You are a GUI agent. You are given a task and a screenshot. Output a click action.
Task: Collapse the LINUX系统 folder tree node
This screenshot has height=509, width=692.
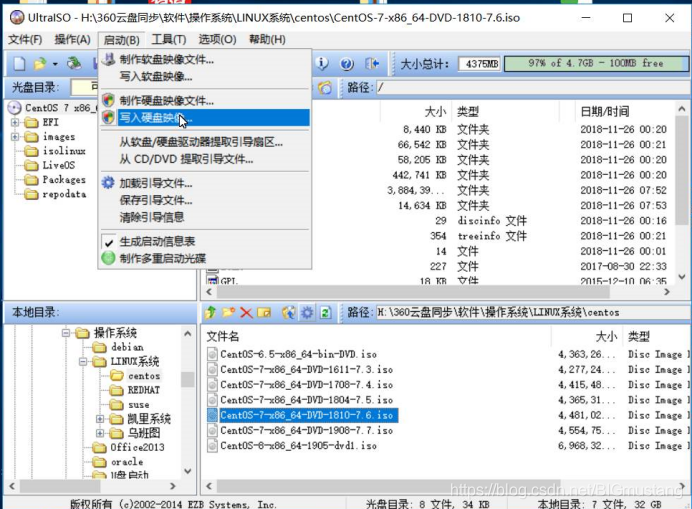(x=83, y=362)
